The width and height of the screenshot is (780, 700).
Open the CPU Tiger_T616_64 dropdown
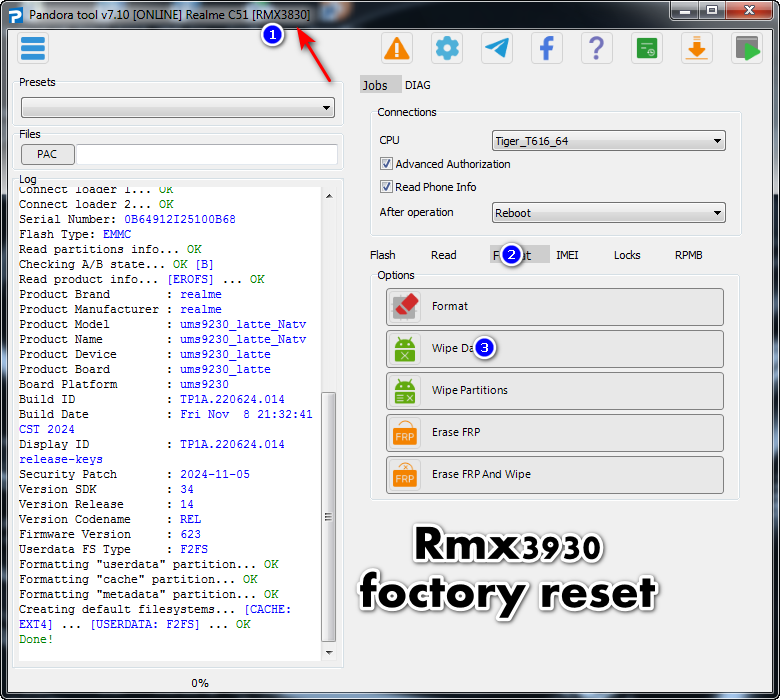(x=608, y=141)
